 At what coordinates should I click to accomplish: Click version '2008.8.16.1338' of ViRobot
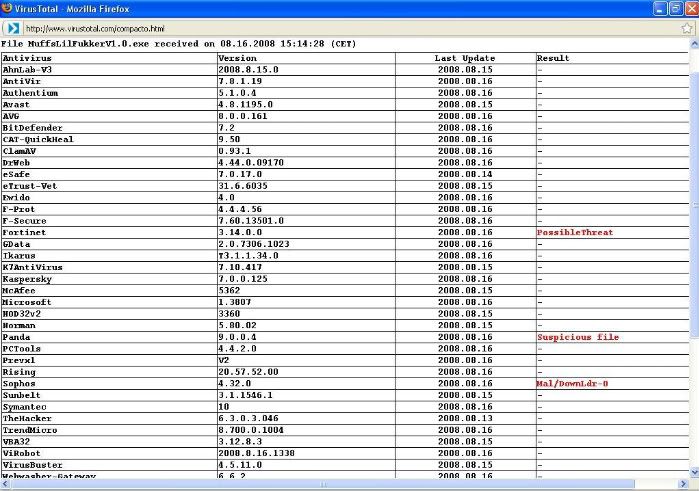(256, 453)
